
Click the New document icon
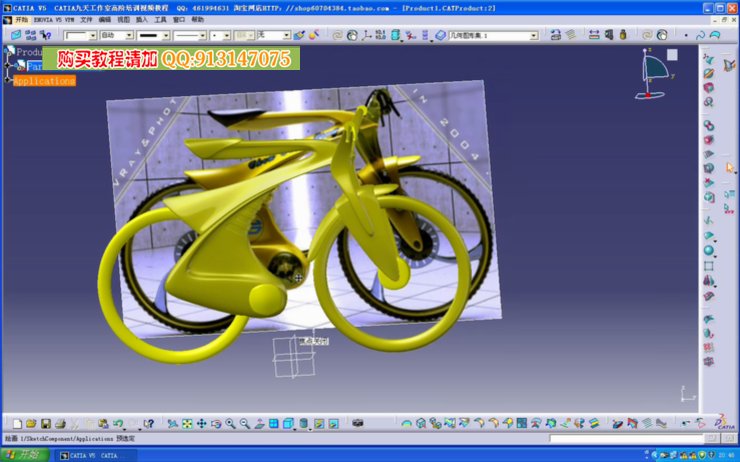click(17, 424)
